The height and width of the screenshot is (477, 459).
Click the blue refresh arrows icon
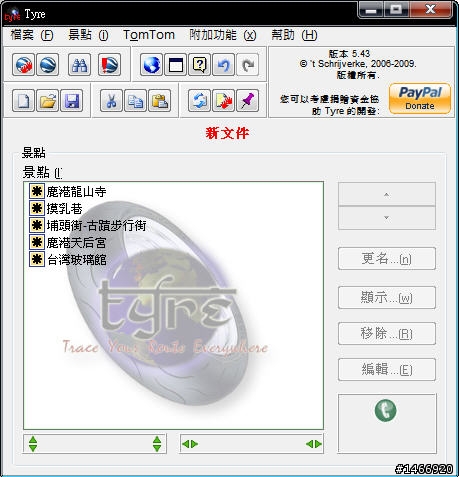click(x=199, y=100)
